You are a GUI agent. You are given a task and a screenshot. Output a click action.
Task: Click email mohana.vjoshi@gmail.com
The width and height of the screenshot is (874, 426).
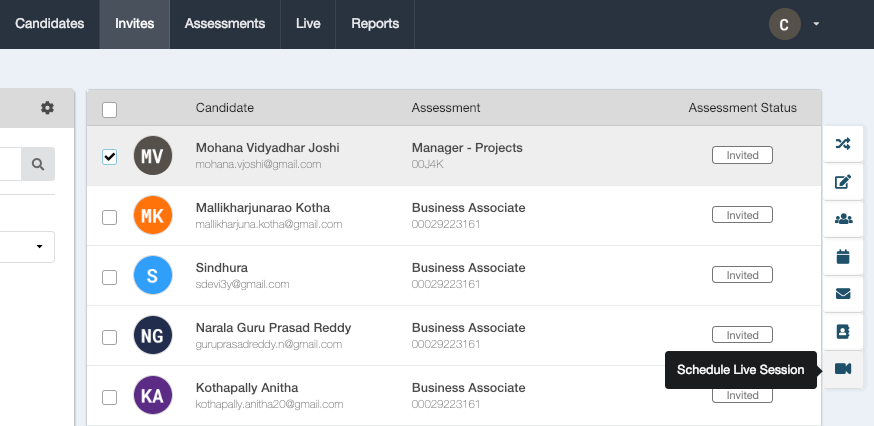[258, 164]
